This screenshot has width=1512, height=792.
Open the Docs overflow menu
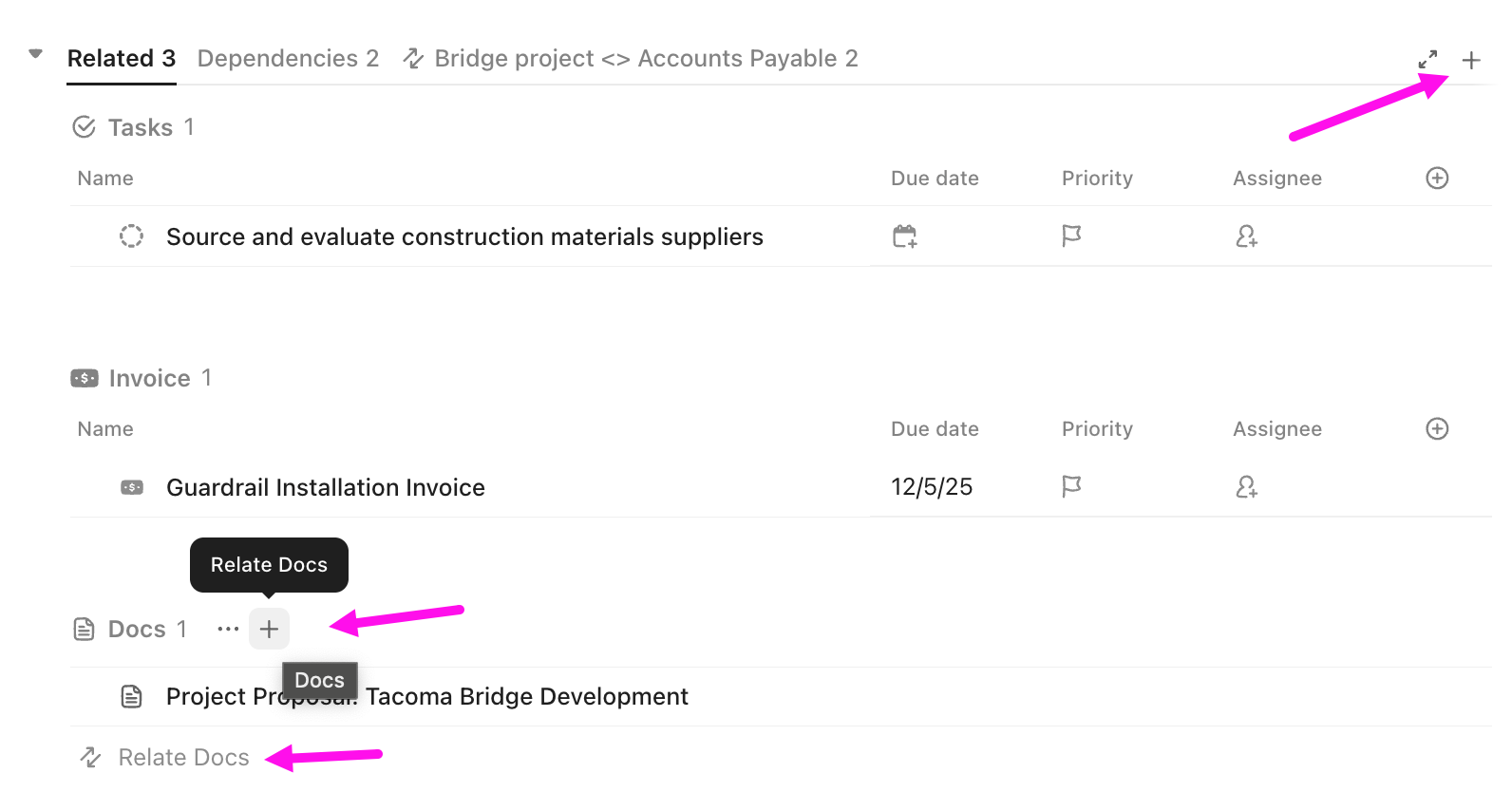(227, 628)
